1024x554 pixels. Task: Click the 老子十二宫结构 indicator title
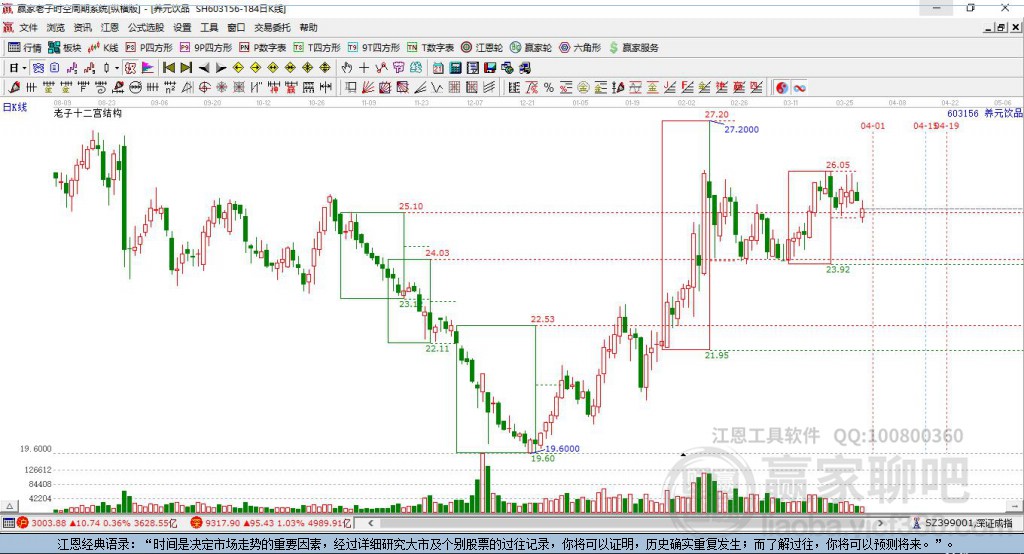tap(88, 113)
